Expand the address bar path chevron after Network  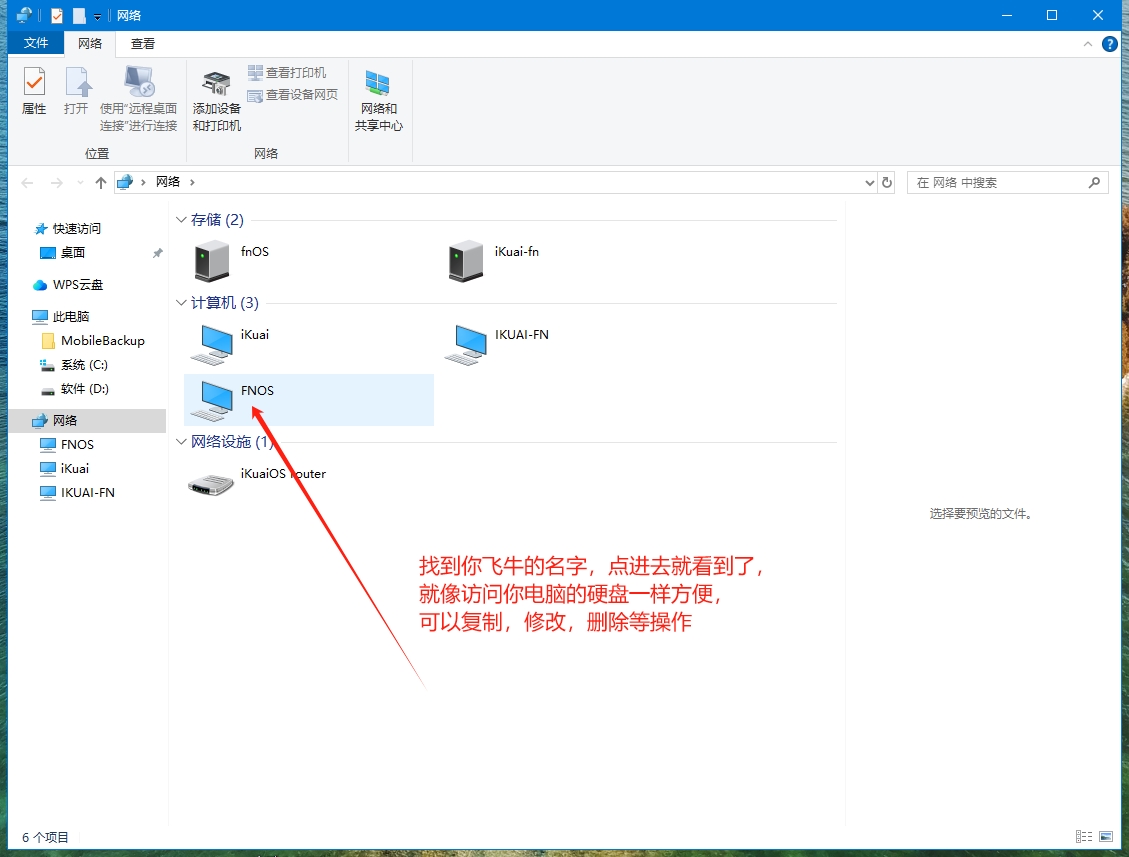192,182
